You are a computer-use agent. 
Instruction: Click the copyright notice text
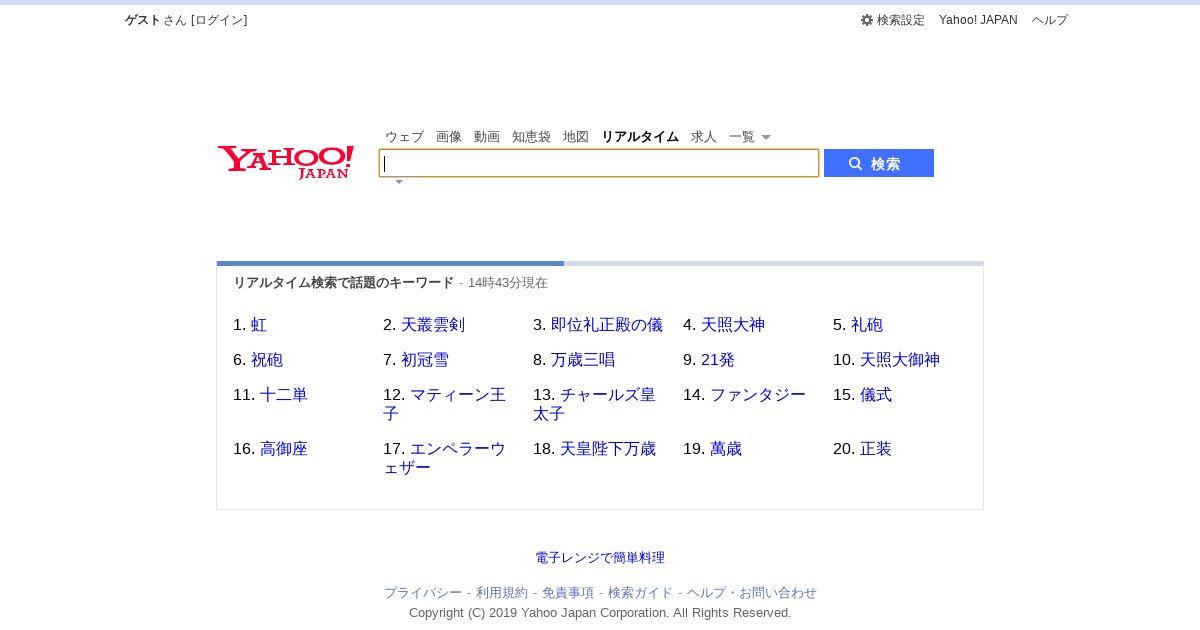[600, 613]
